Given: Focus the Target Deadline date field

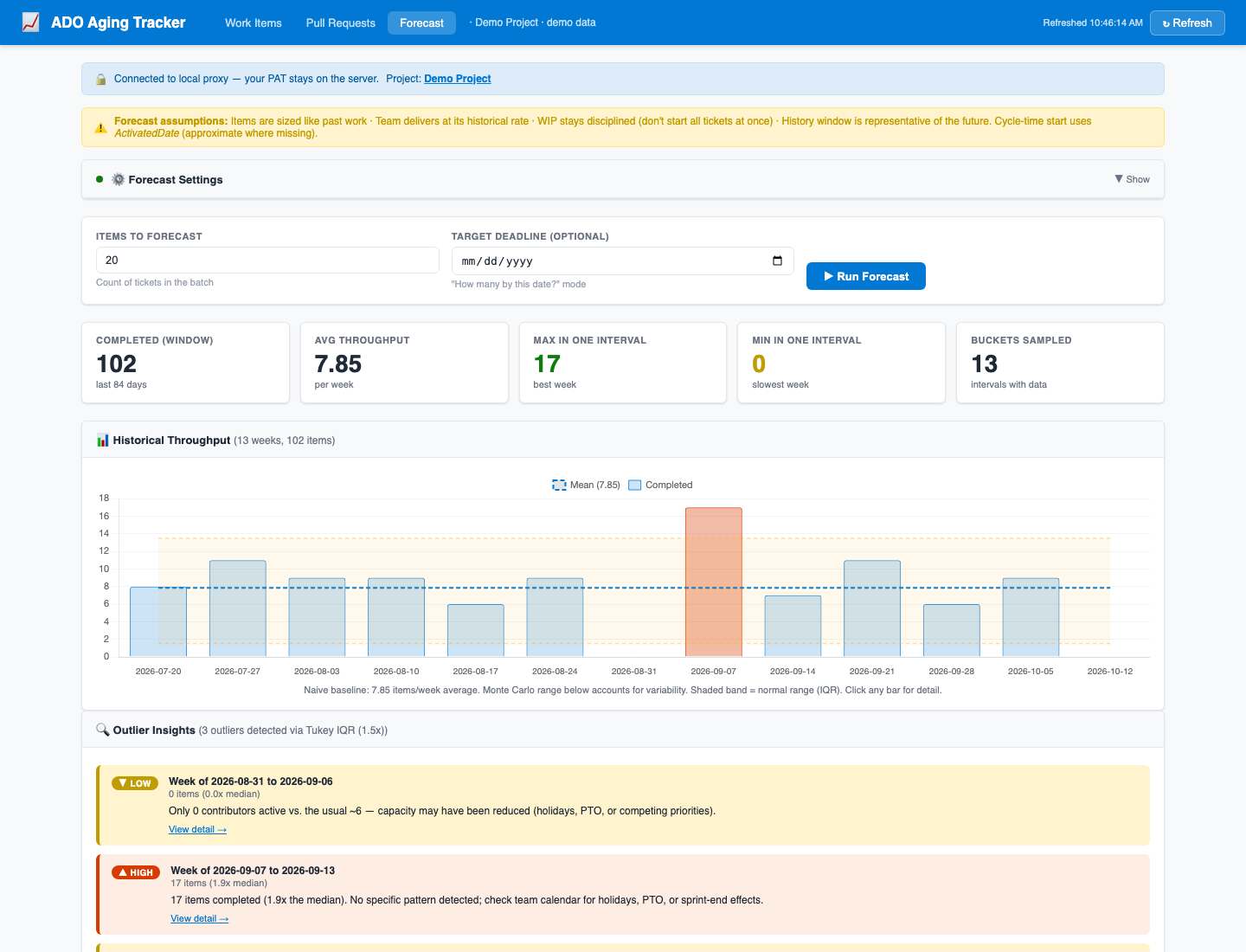Looking at the screenshot, I should coord(623,261).
